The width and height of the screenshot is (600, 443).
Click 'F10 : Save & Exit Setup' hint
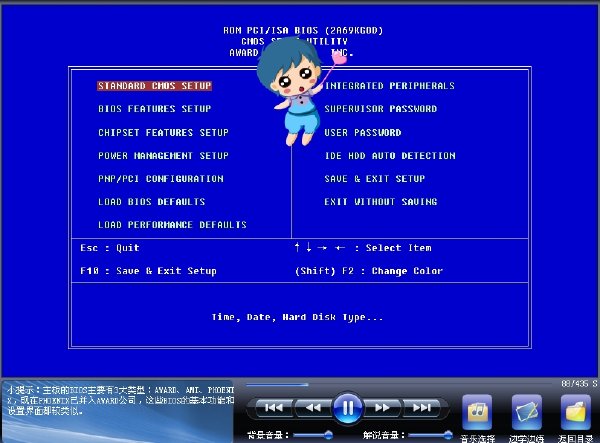[x=148, y=271]
